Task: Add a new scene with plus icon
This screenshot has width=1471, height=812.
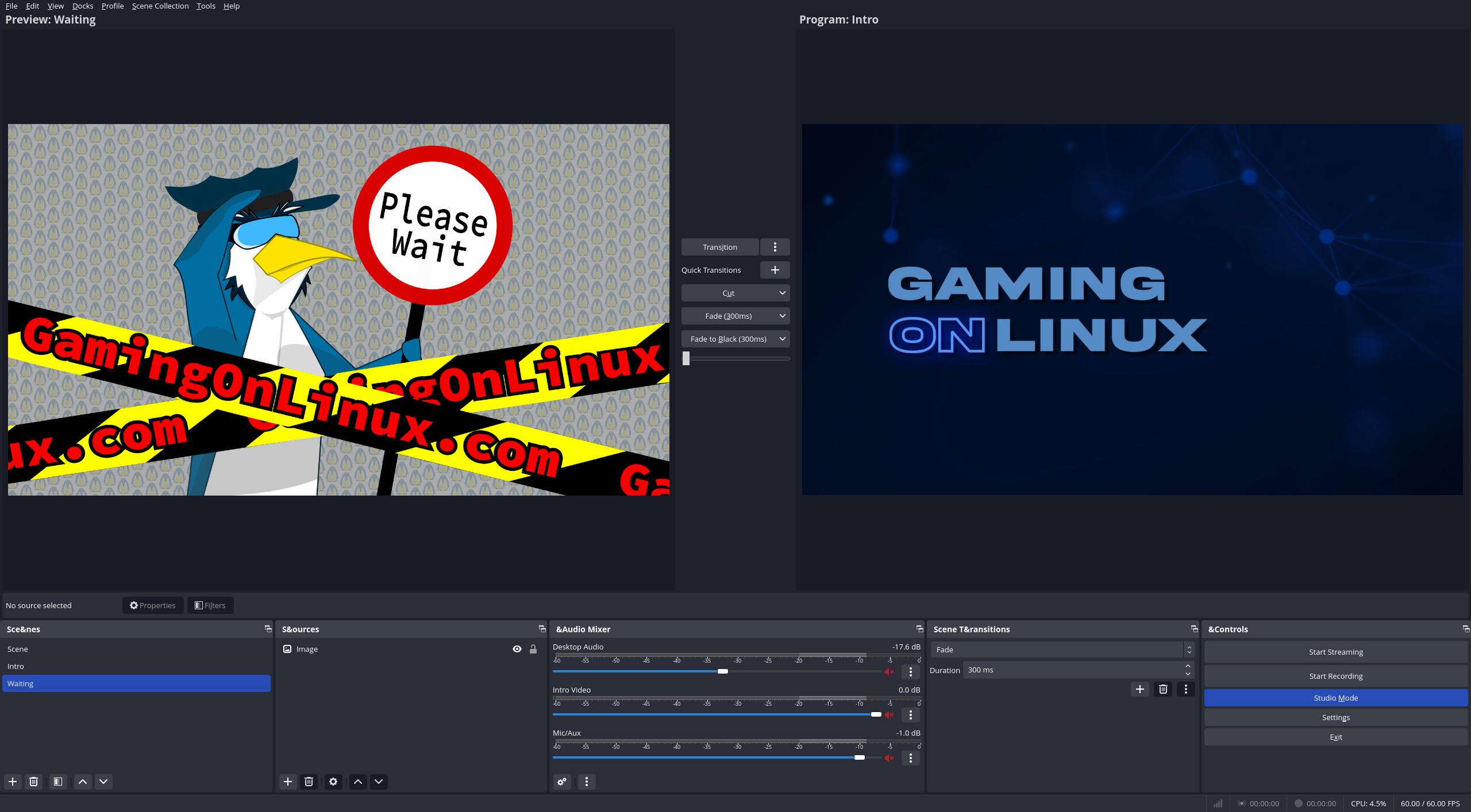Action: [x=13, y=782]
